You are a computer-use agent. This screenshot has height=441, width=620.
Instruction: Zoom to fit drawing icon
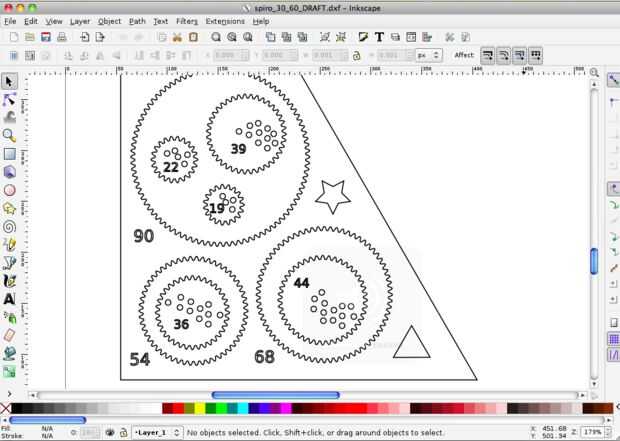coord(232,37)
